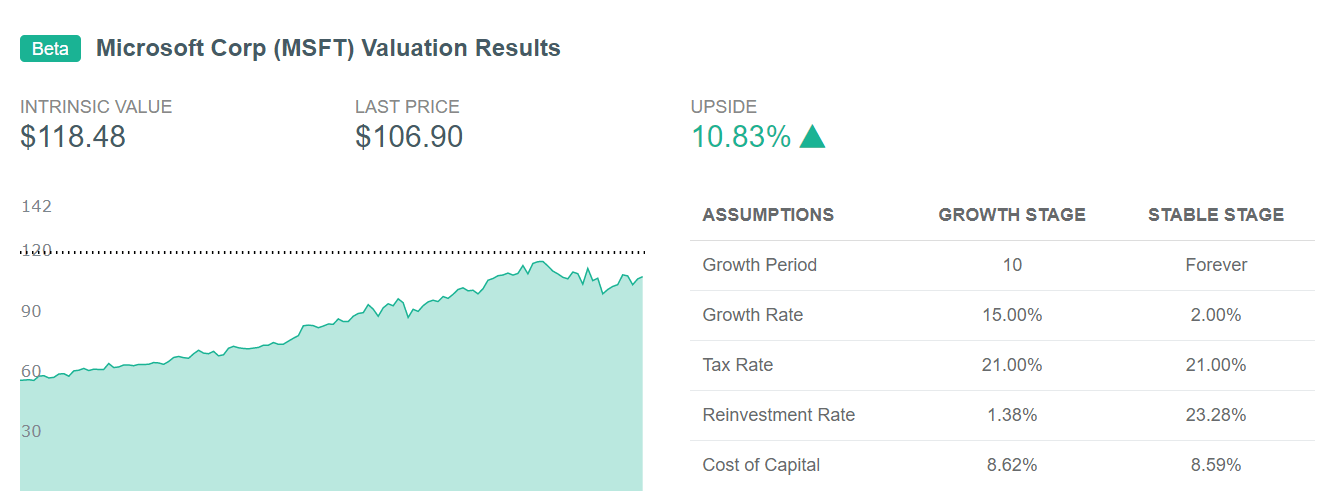Screen dimensions: 1334x504
Task: Click the 10.83% upside value
Action: tap(741, 137)
